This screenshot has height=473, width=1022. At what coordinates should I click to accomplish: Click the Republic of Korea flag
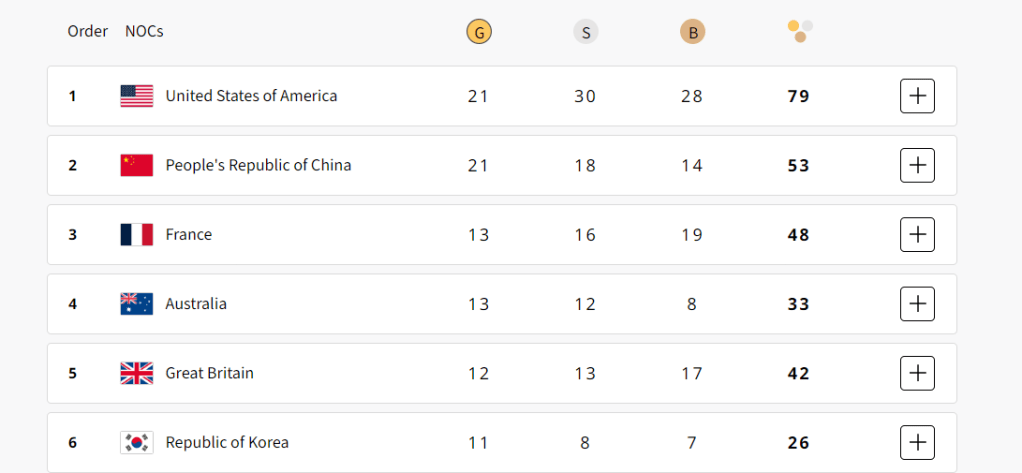[x=136, y=442]
